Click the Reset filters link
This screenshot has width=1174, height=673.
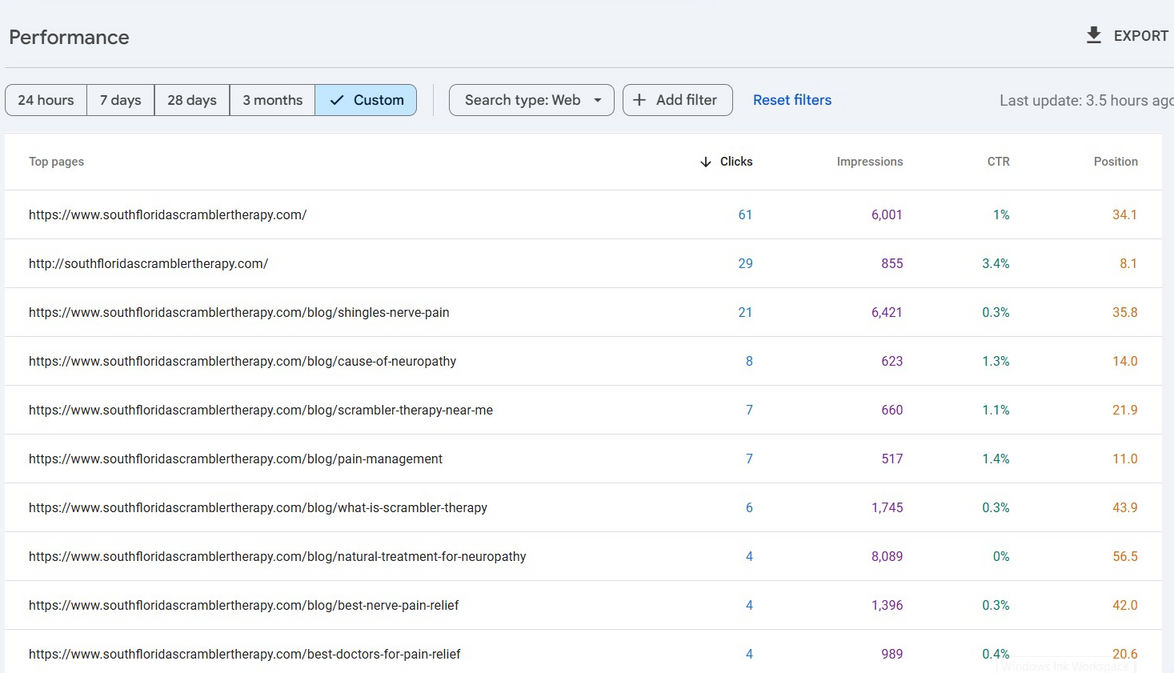(x=792, y=100)
